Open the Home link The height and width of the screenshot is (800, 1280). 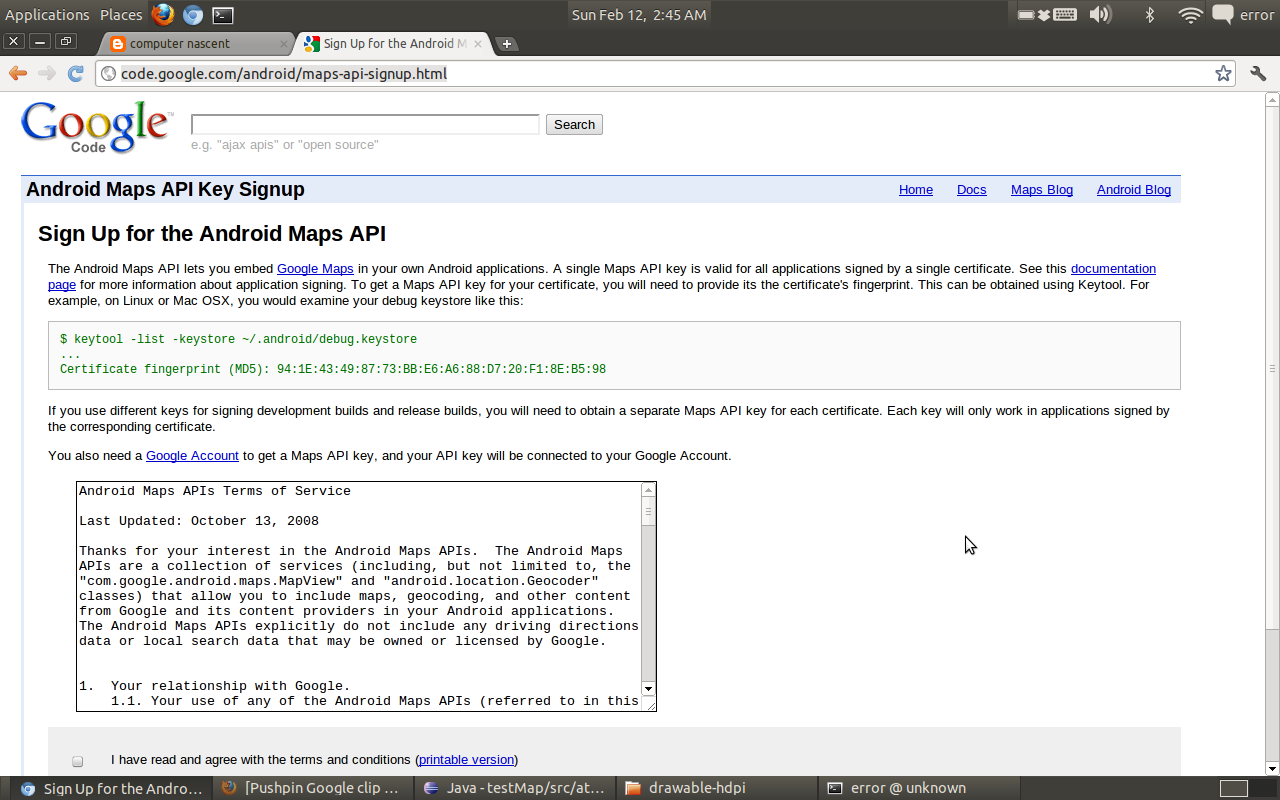[916, 190]
